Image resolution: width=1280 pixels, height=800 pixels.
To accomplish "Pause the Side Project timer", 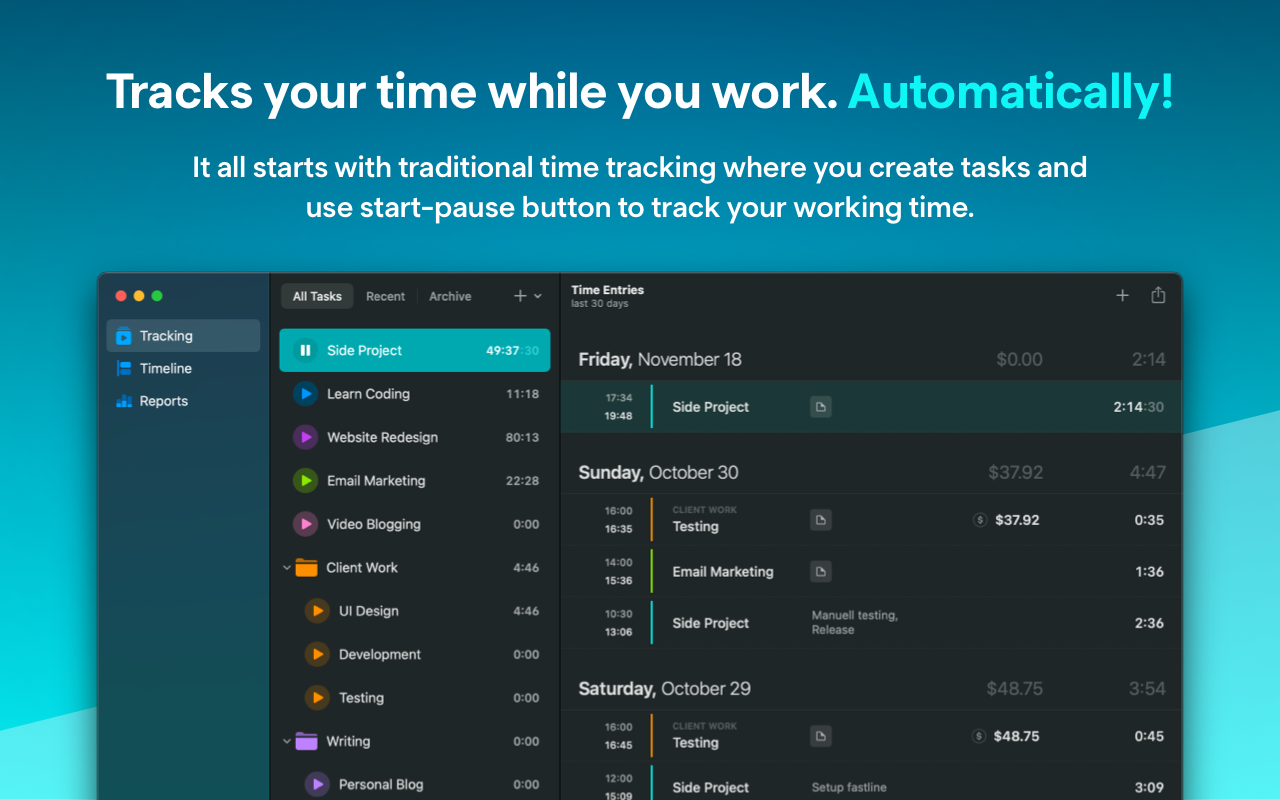I will (x=305, y=351).
